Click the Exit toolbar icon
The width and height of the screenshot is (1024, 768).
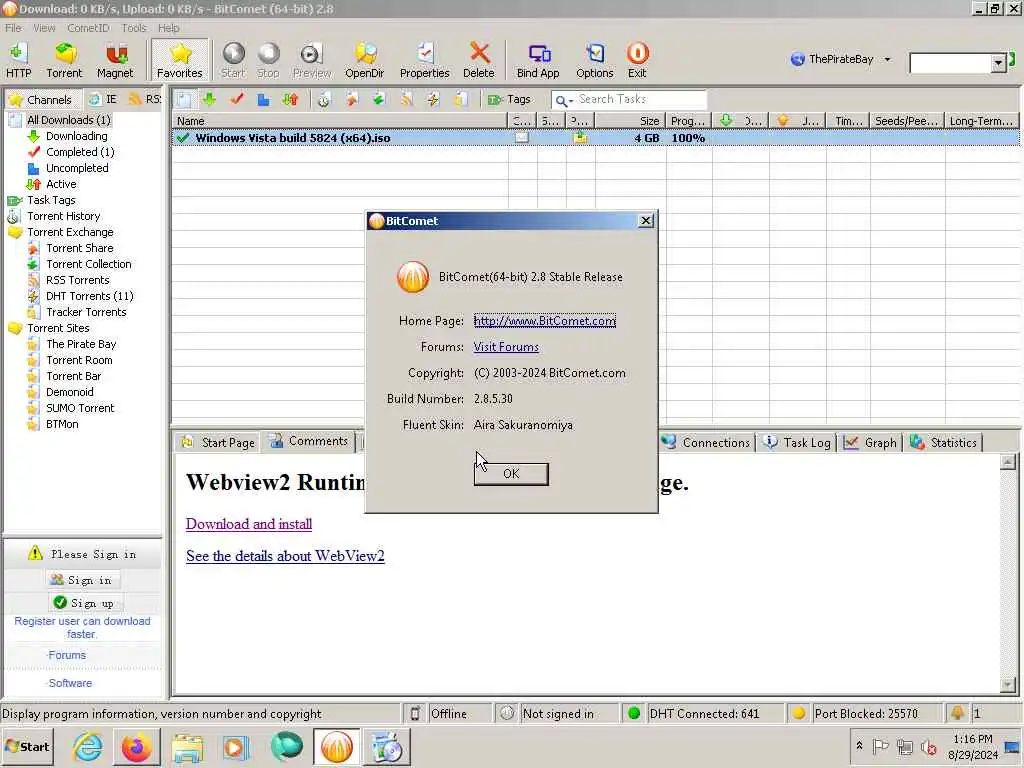tap(637, 60)
